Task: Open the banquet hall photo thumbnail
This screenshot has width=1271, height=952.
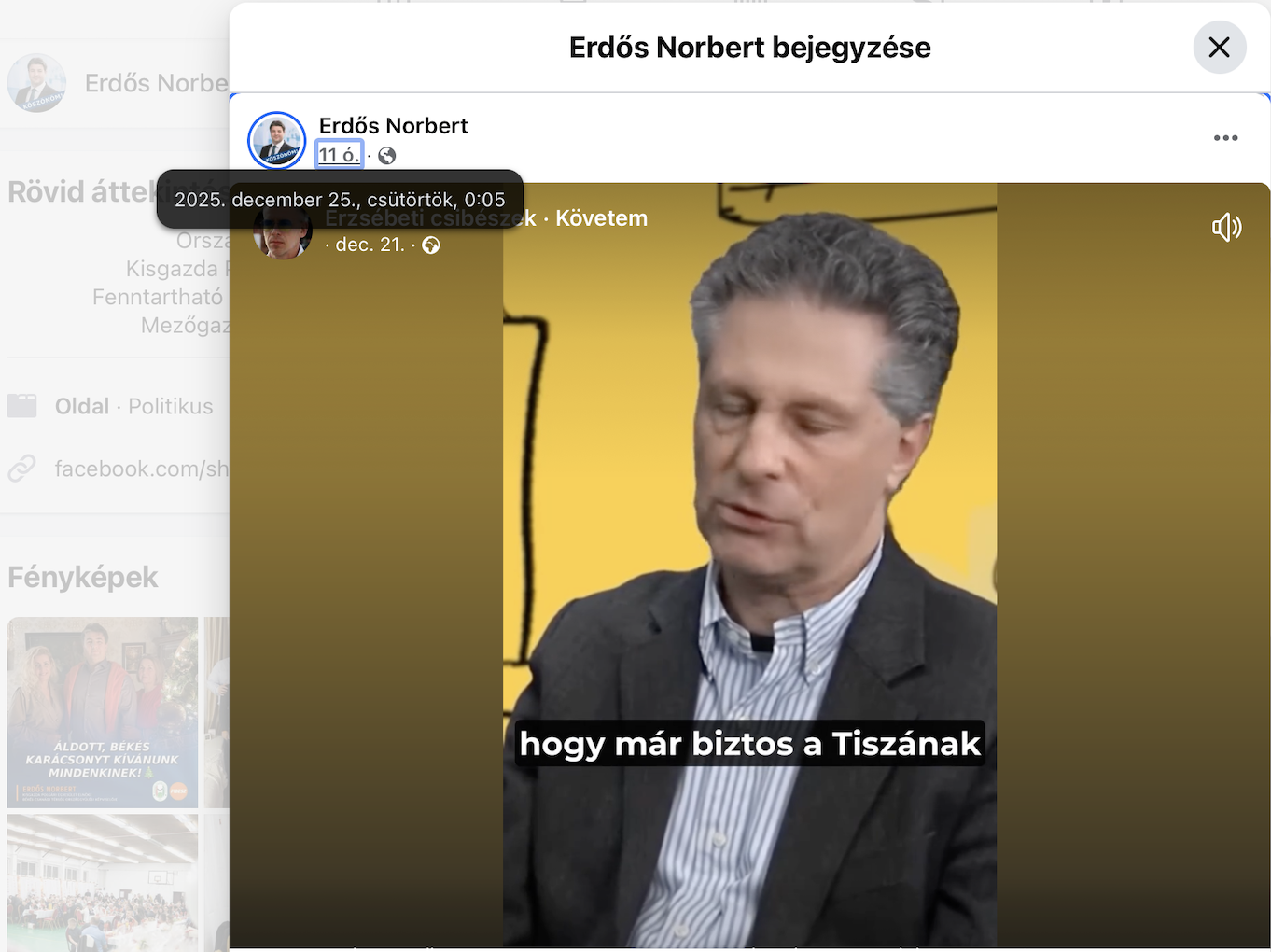Action: 103,881
